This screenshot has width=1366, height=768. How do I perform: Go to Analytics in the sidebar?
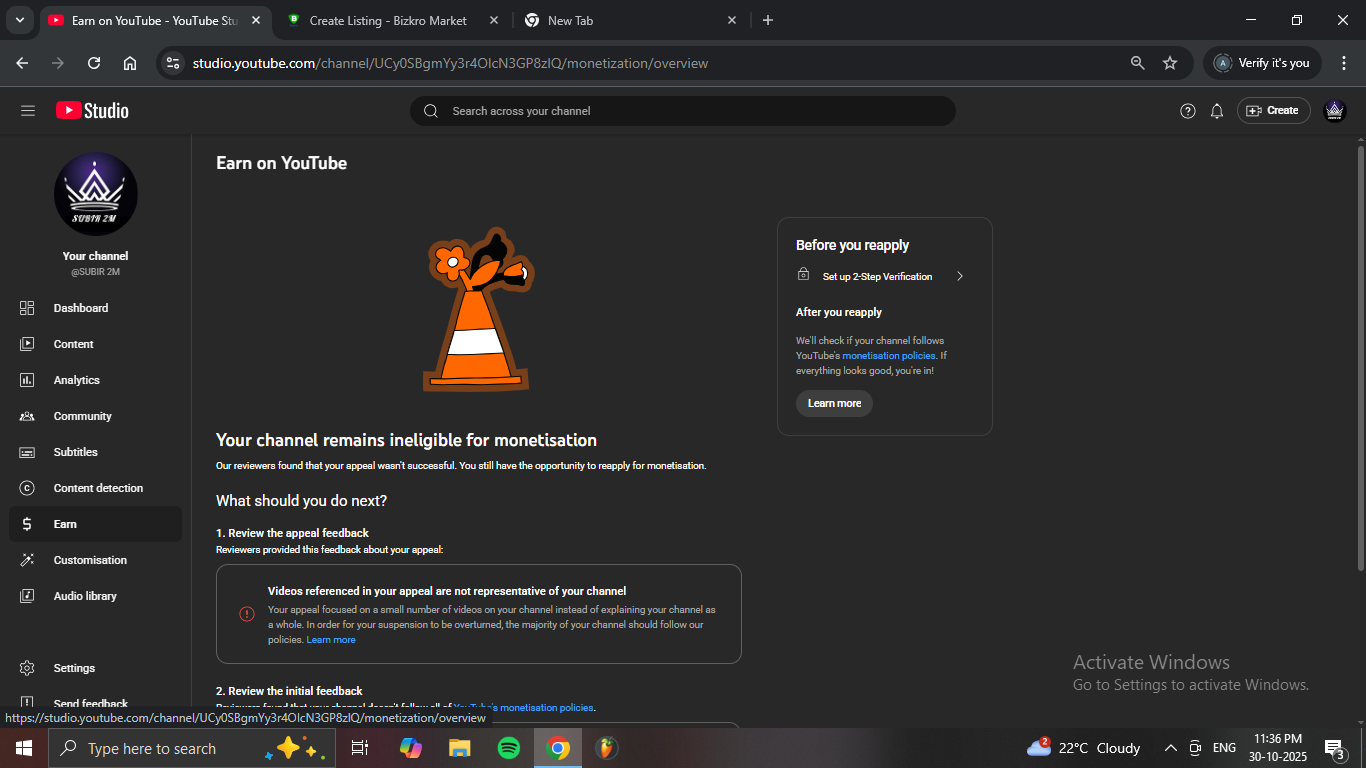[76, 380]
